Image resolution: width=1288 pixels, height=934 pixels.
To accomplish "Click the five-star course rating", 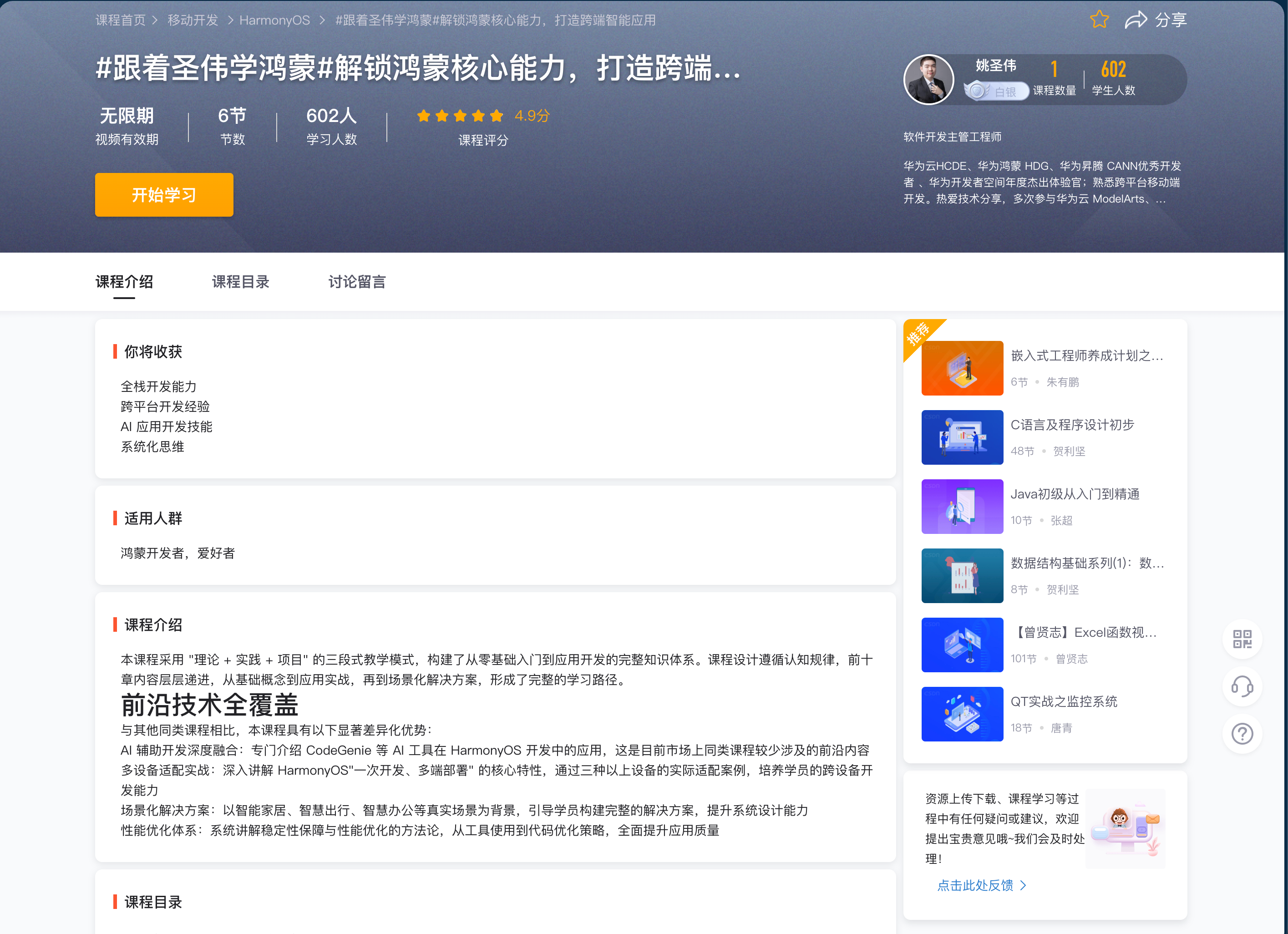I will 460,116.
